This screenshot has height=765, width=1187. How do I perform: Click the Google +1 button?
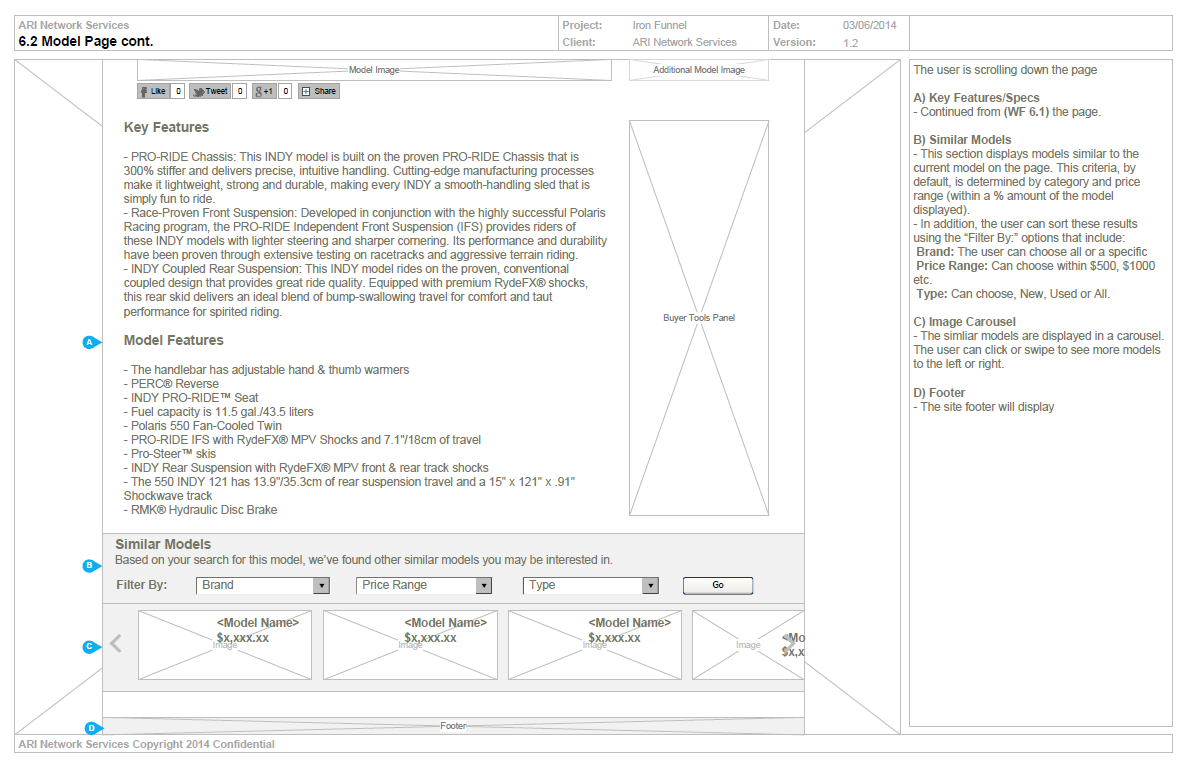pos(264,92)
